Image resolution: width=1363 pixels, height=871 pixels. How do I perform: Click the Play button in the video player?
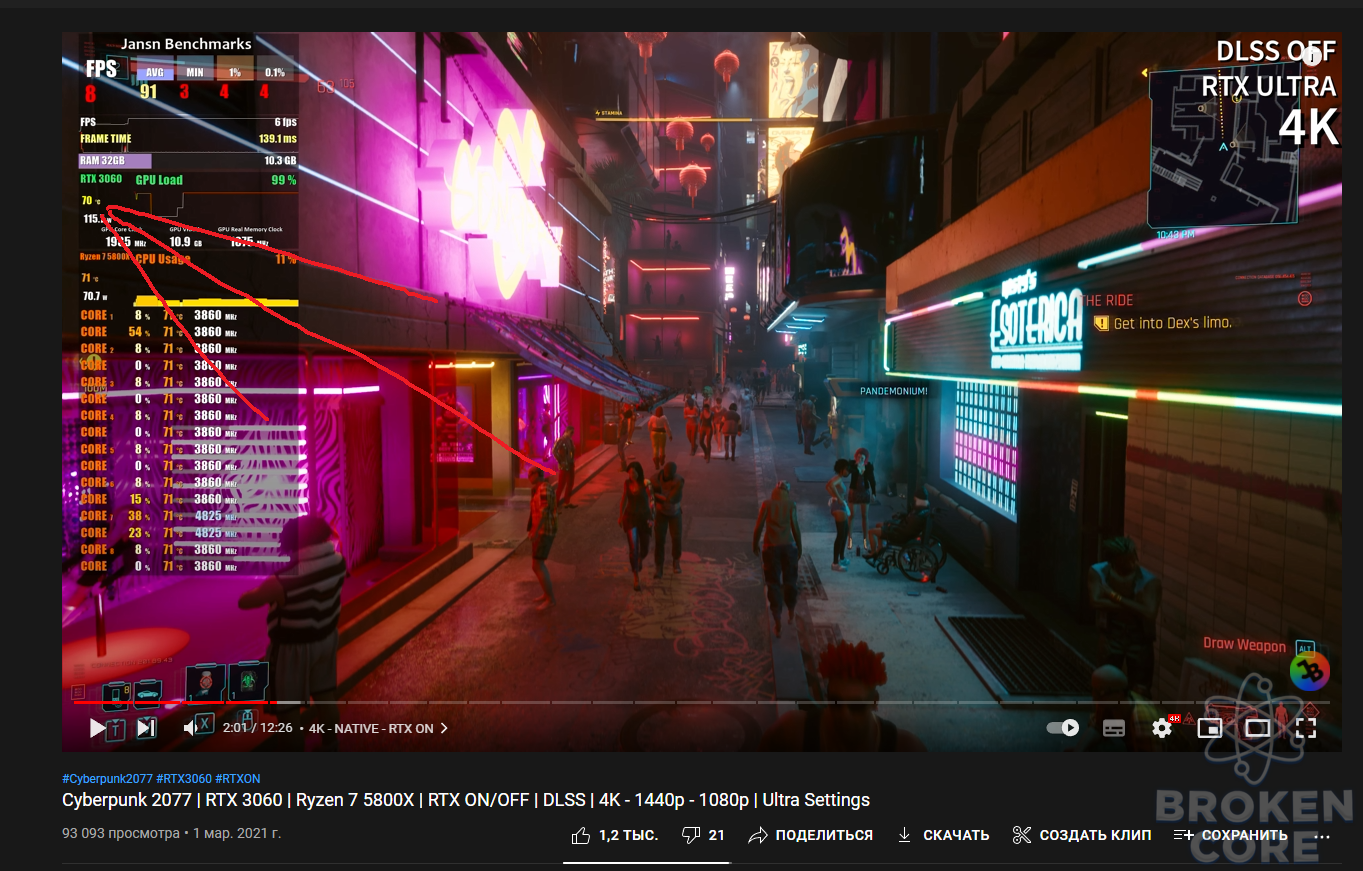coord(97,728)
